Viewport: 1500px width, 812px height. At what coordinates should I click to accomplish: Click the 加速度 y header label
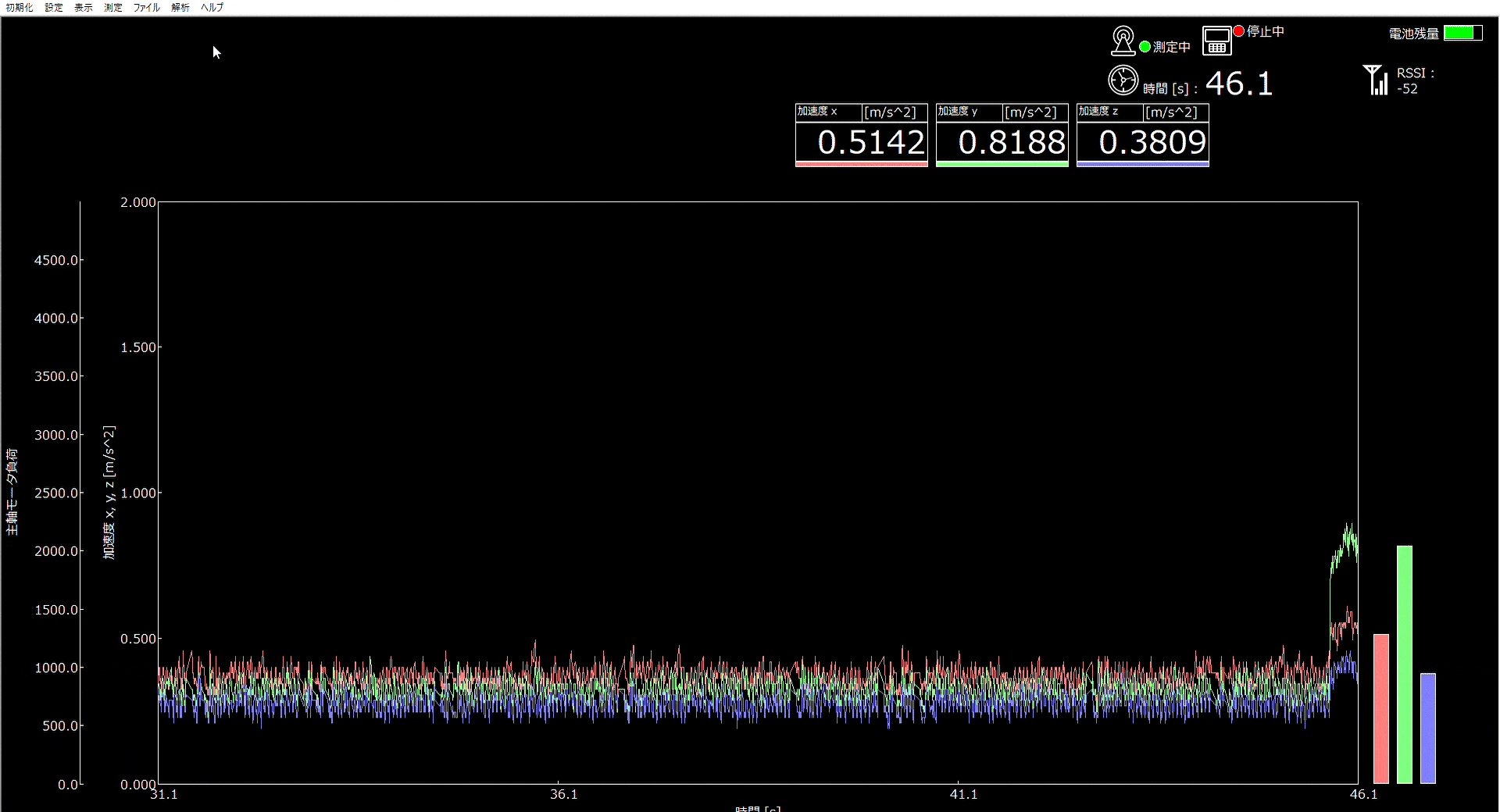pos(958,112)
